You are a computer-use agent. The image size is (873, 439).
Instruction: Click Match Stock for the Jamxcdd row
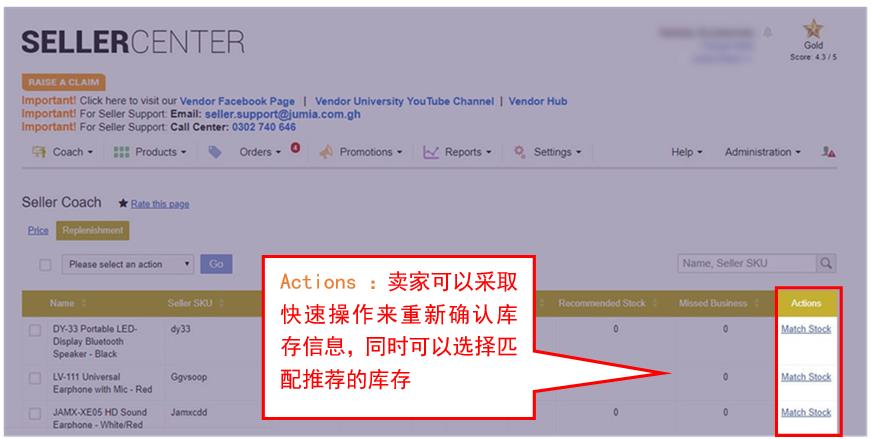point(806,412)
